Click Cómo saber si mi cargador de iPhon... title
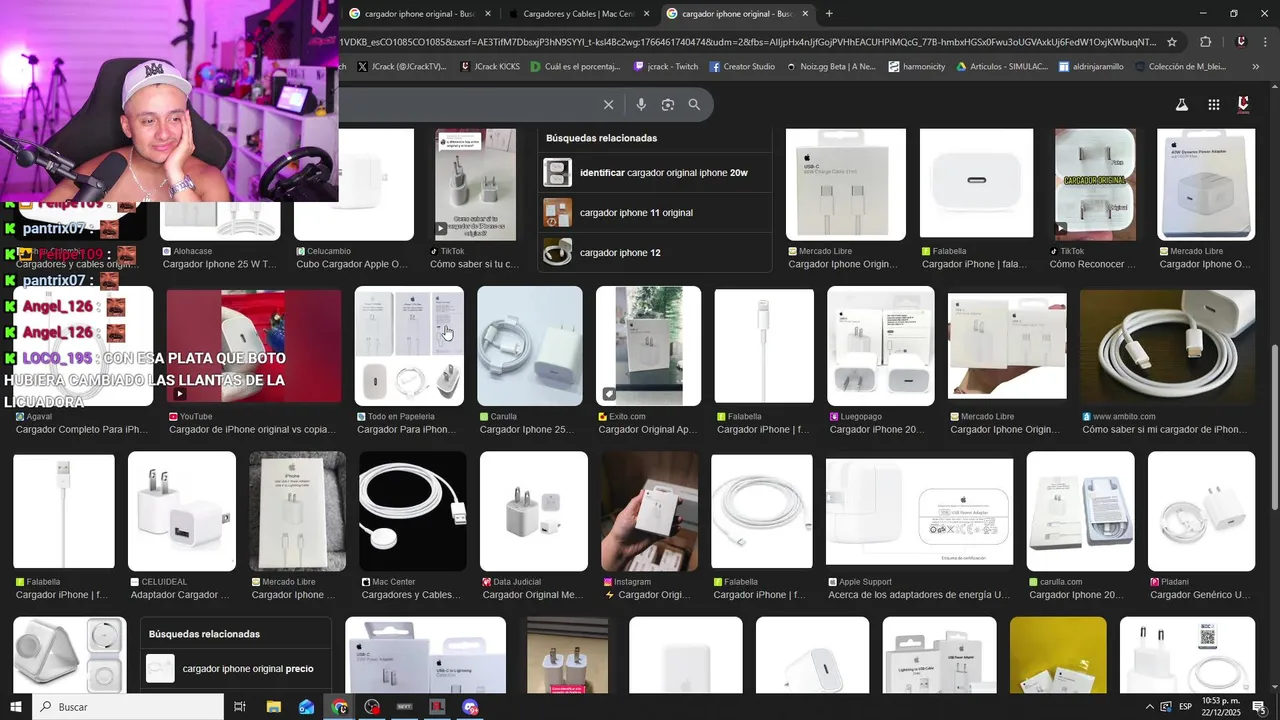The image size is (1280, 720). (1164, 429)
